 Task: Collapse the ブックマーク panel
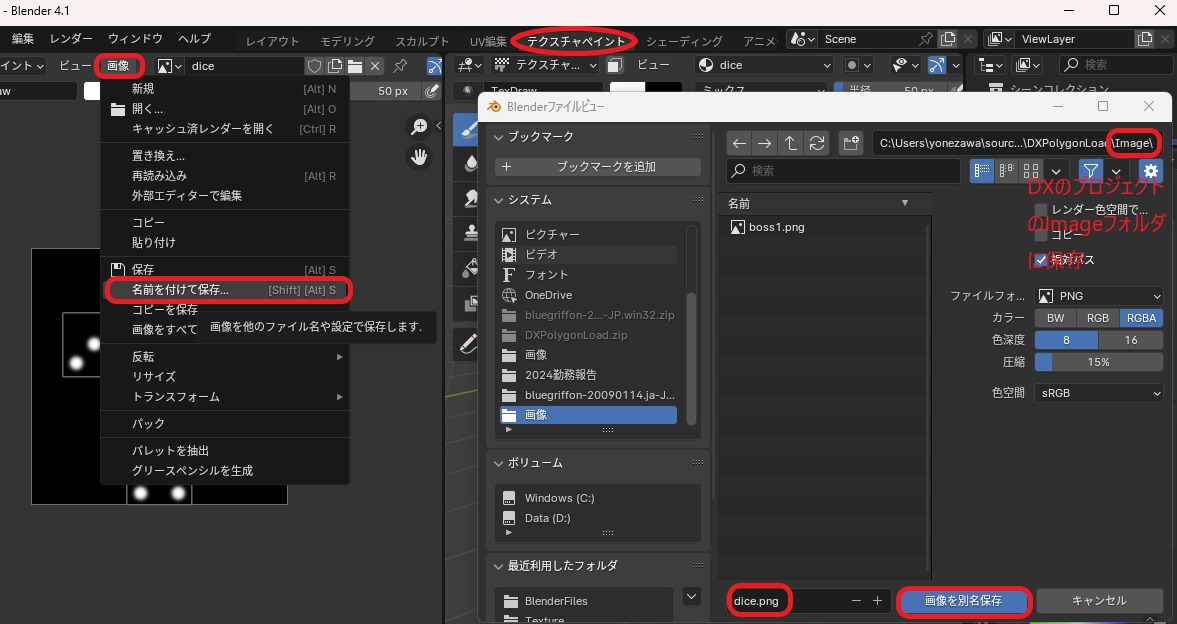pyautogui.click(x=500, y=137)
